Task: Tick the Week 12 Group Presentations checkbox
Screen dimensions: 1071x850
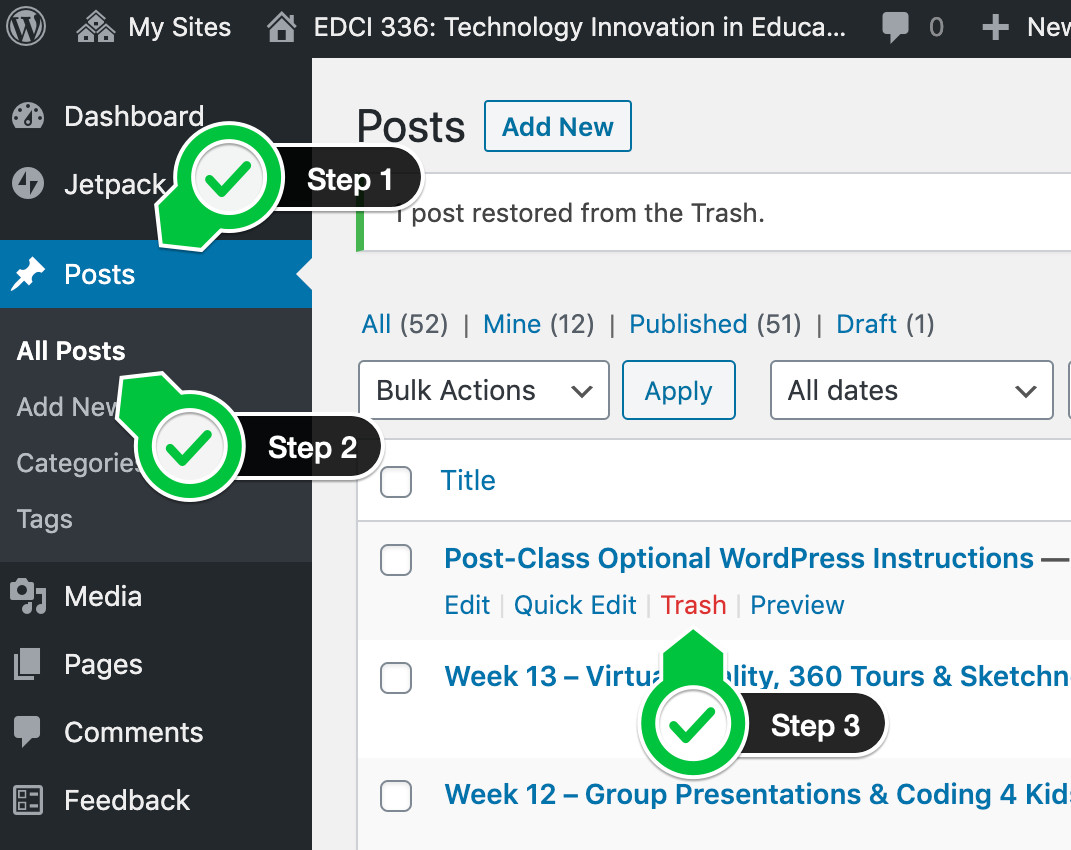Action: (x=396, y=796)
